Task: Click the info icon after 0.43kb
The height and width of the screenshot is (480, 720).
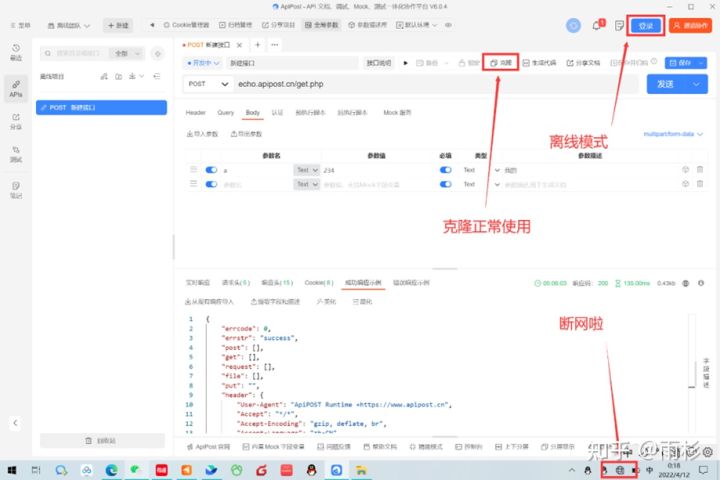Action: pyautogui.click(x=701, y=283)
